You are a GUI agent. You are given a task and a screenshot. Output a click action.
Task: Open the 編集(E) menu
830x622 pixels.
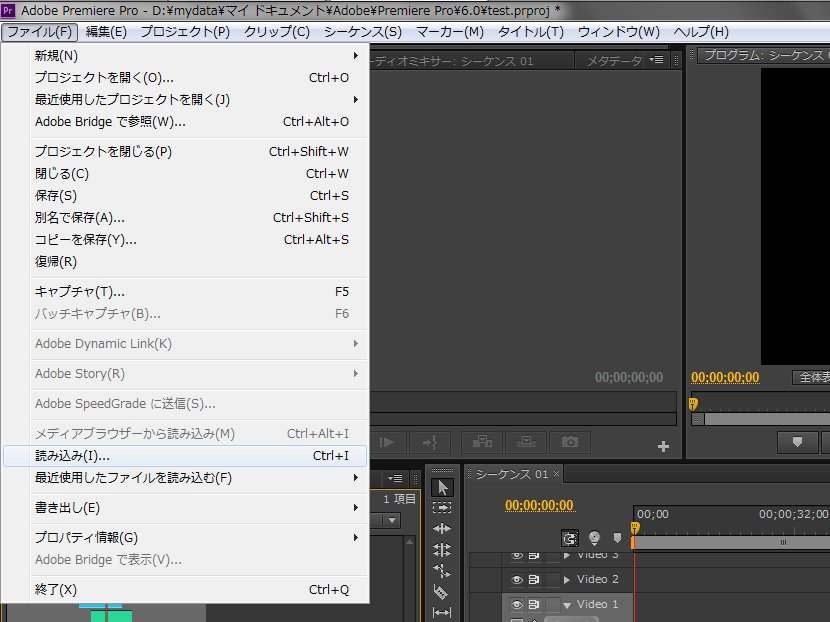click(106, 32)
